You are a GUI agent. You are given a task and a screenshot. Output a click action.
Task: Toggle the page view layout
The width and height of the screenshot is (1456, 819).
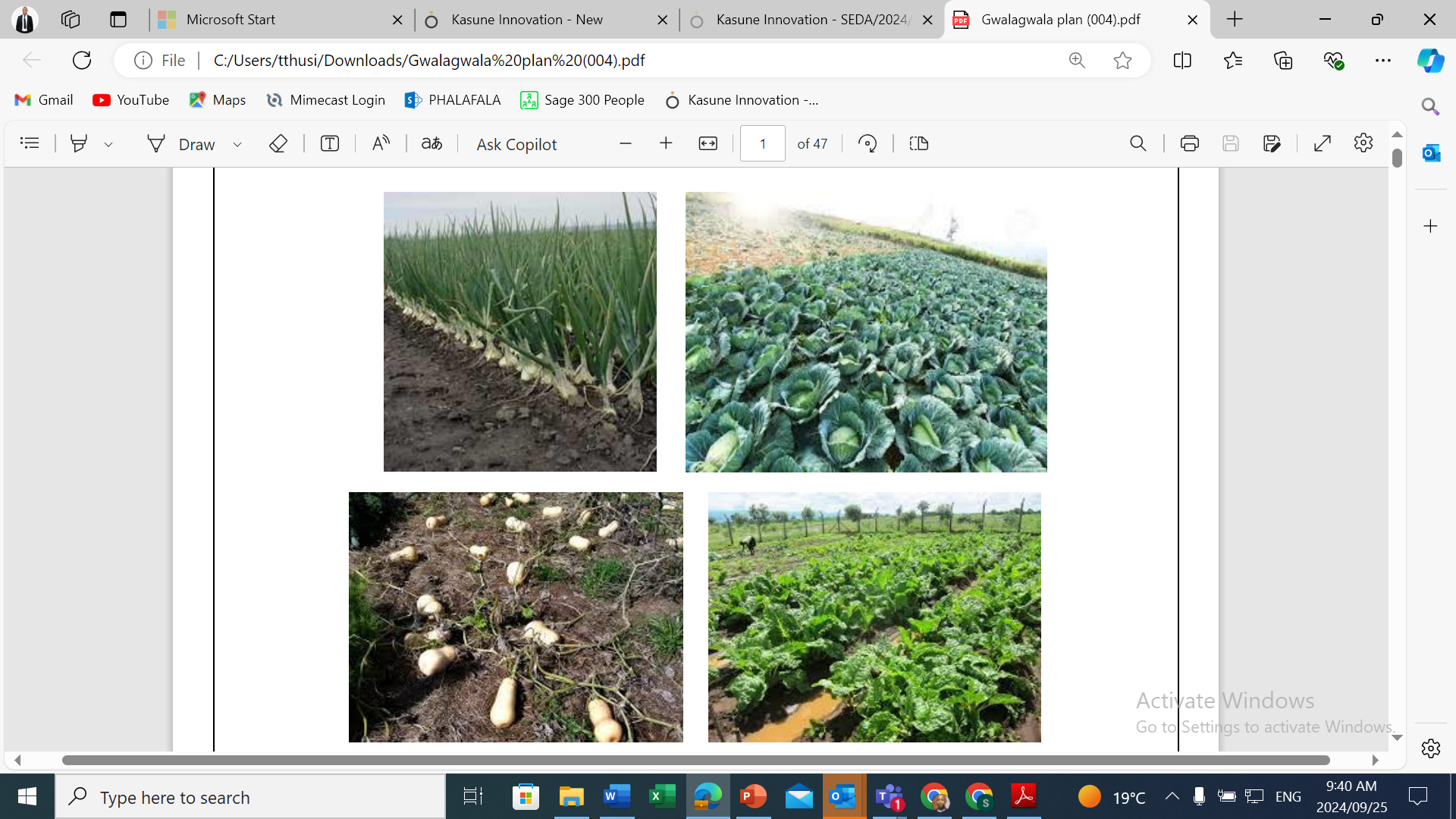pyautogui.click(x=918, y=143)
